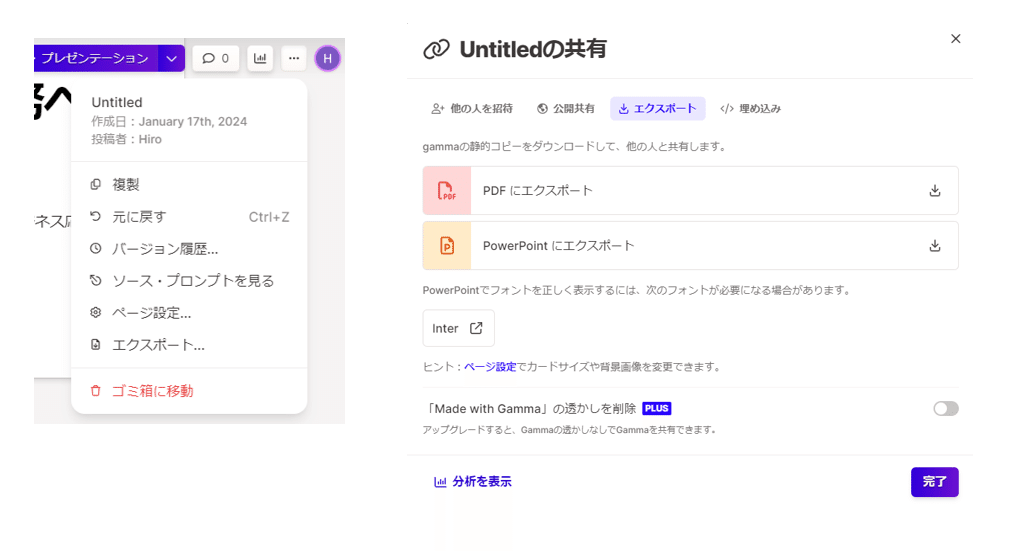Open ページ設定... from the menu
1012x551 pixels.
pos(189,313)
